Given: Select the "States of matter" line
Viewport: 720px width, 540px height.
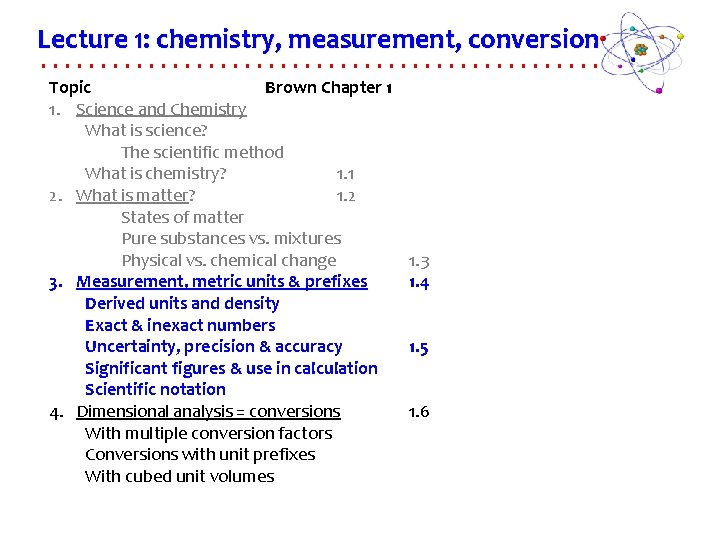Looking at the screenshot, I should point(182,217).
